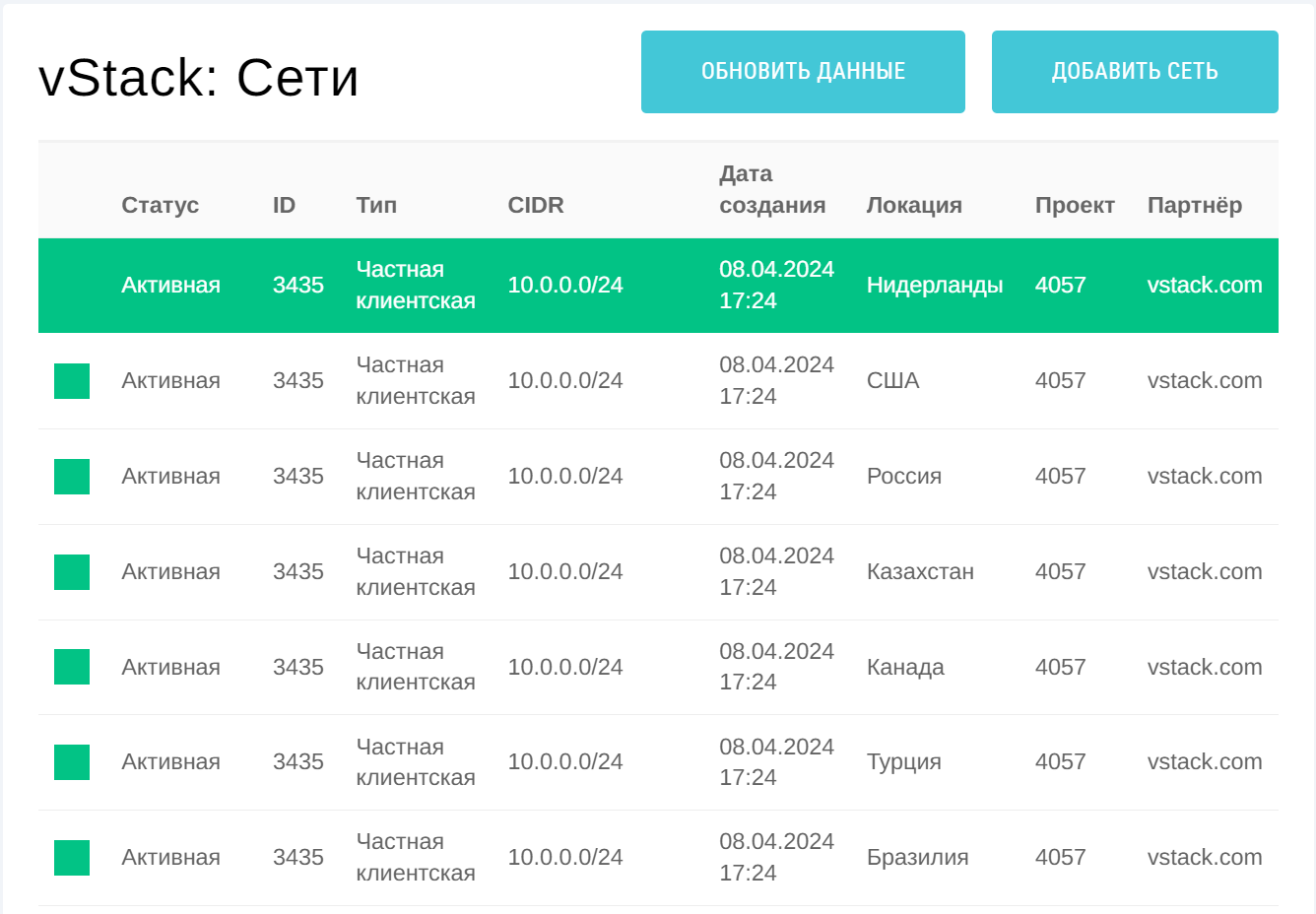The image size is (1316, 914).
Task: Sort by the Партнёр column header
Action: tap(1195, 205)
